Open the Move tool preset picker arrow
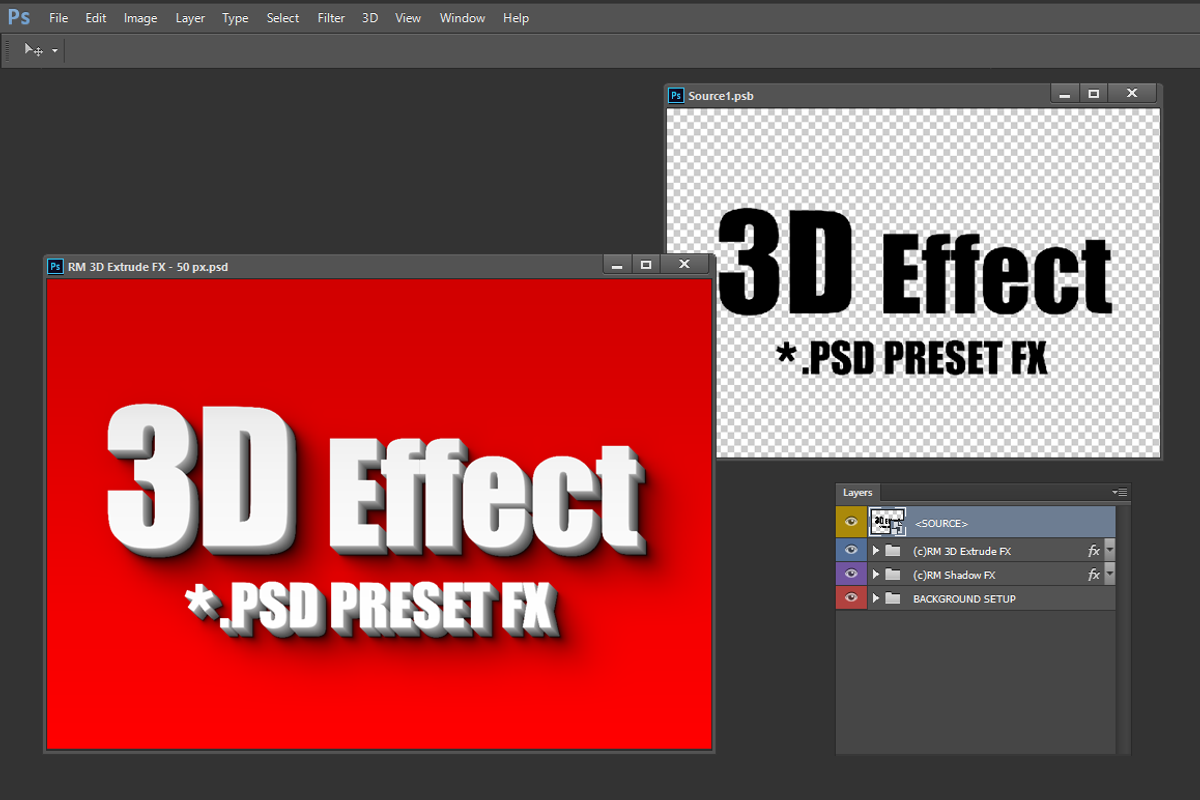Screen dimensions: 1200x800 (55, 50)
